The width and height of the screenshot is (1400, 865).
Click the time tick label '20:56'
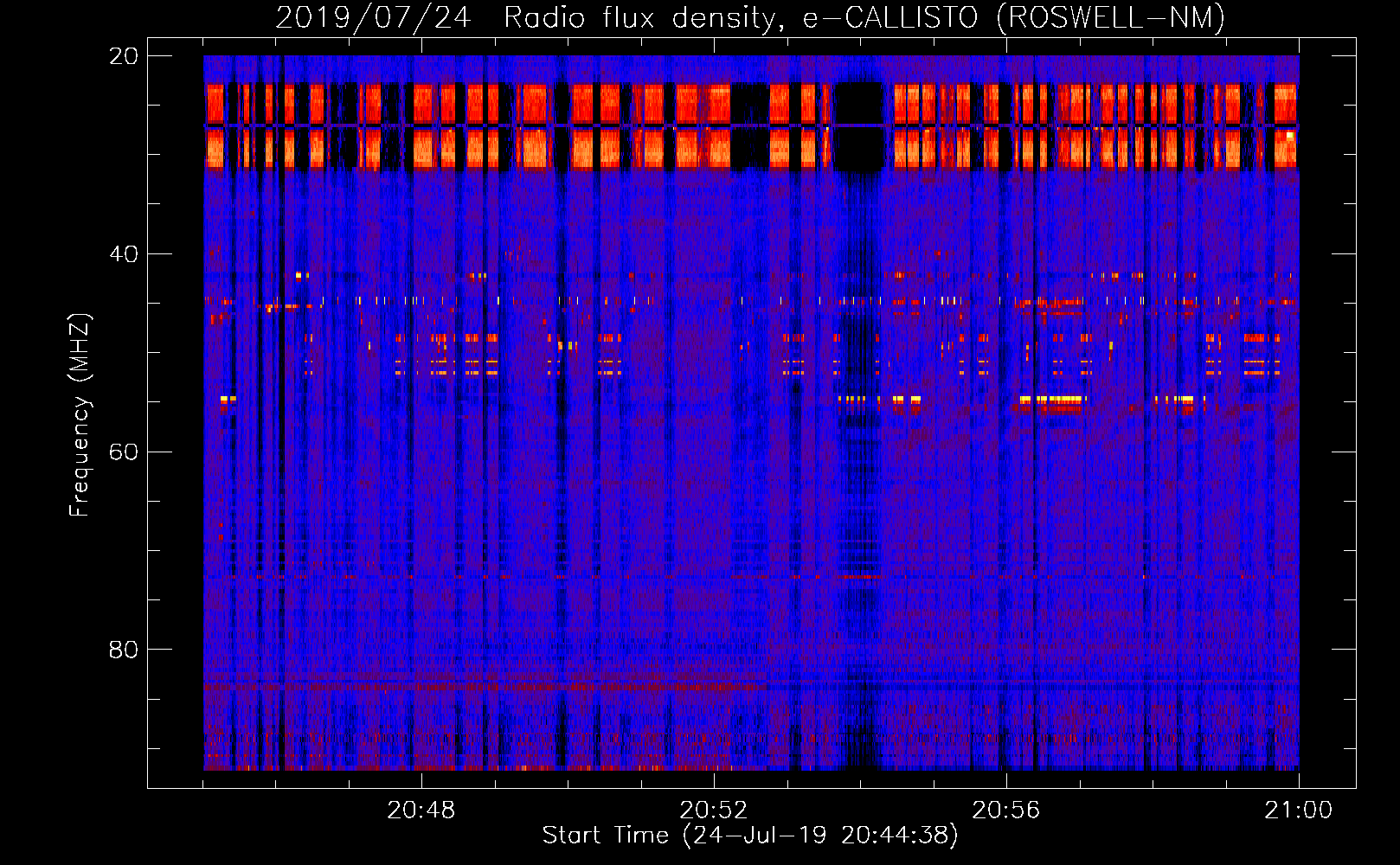pyautogui.click(x=1005, y=811)
